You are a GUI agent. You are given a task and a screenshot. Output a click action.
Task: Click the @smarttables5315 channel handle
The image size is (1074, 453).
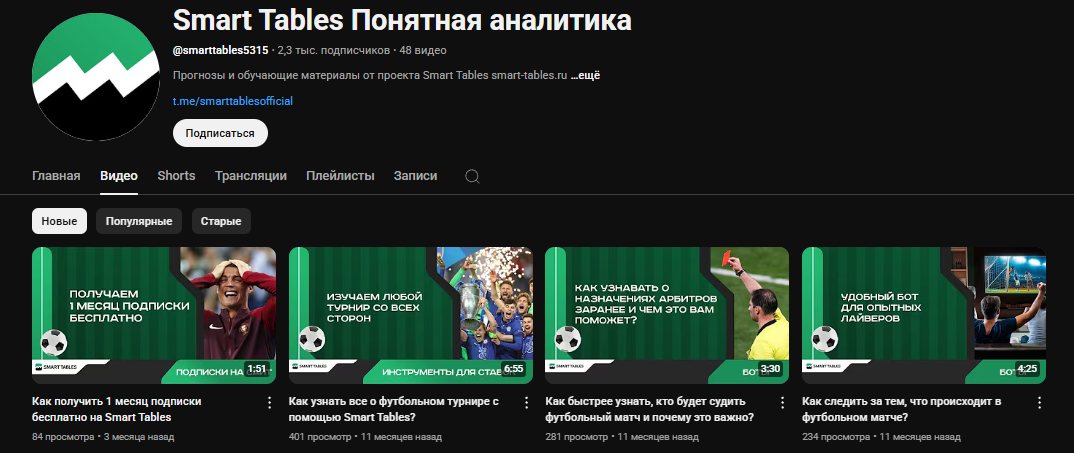click(x=221, y=51)
